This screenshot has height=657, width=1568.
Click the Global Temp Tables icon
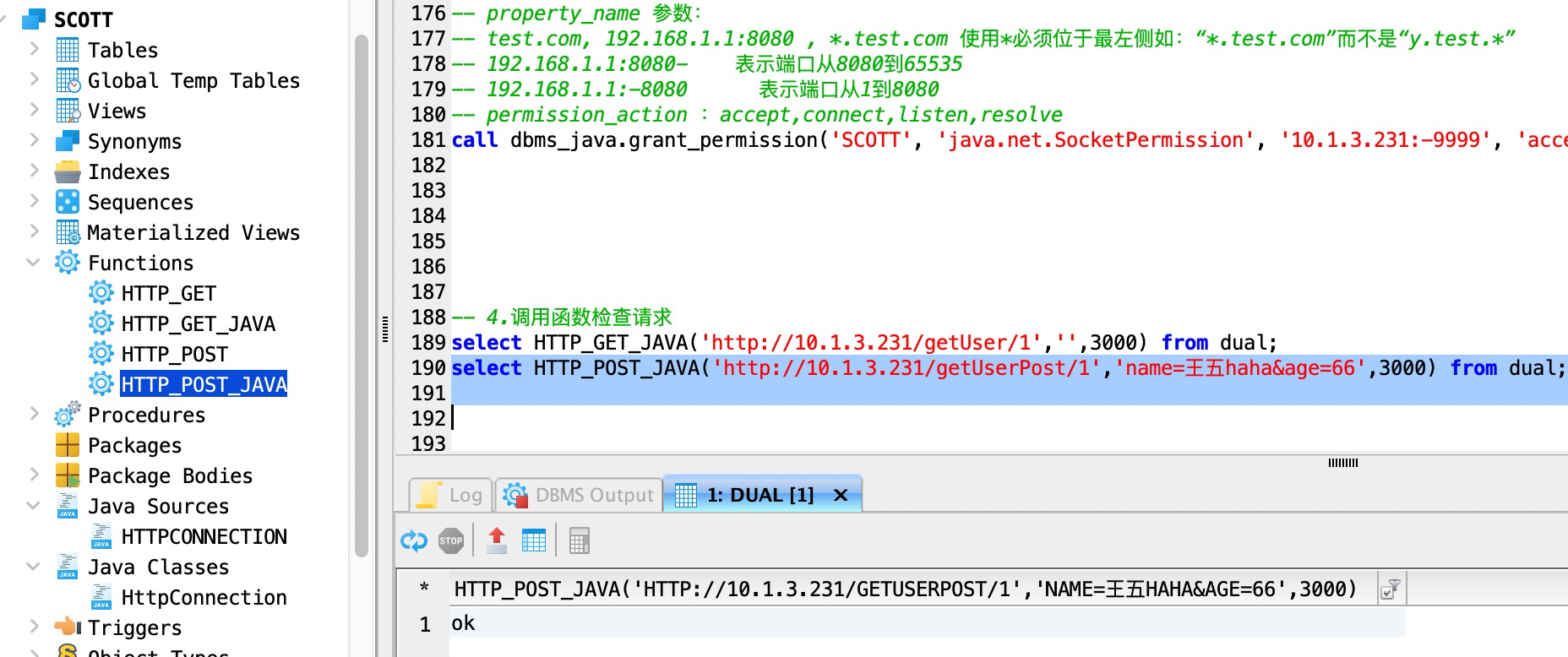click(68, 80)
